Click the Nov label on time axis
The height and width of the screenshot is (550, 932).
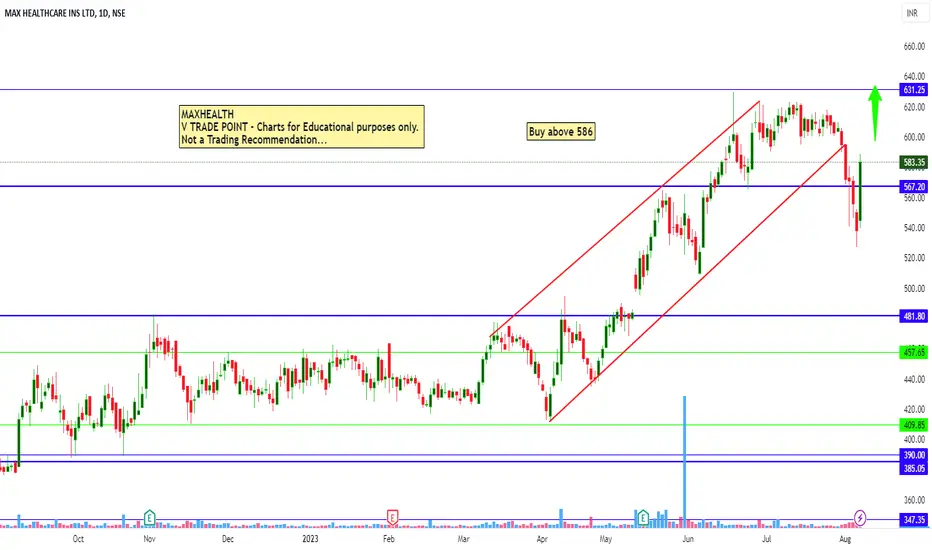click(149, 539)
